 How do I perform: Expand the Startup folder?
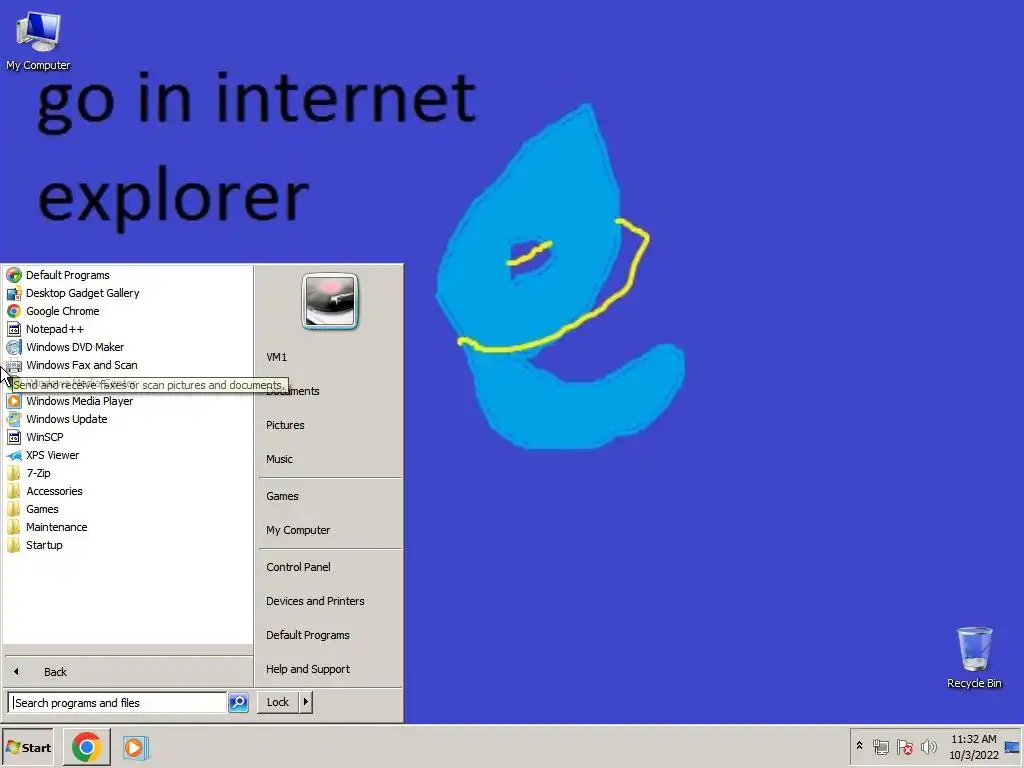click(127, 545)
